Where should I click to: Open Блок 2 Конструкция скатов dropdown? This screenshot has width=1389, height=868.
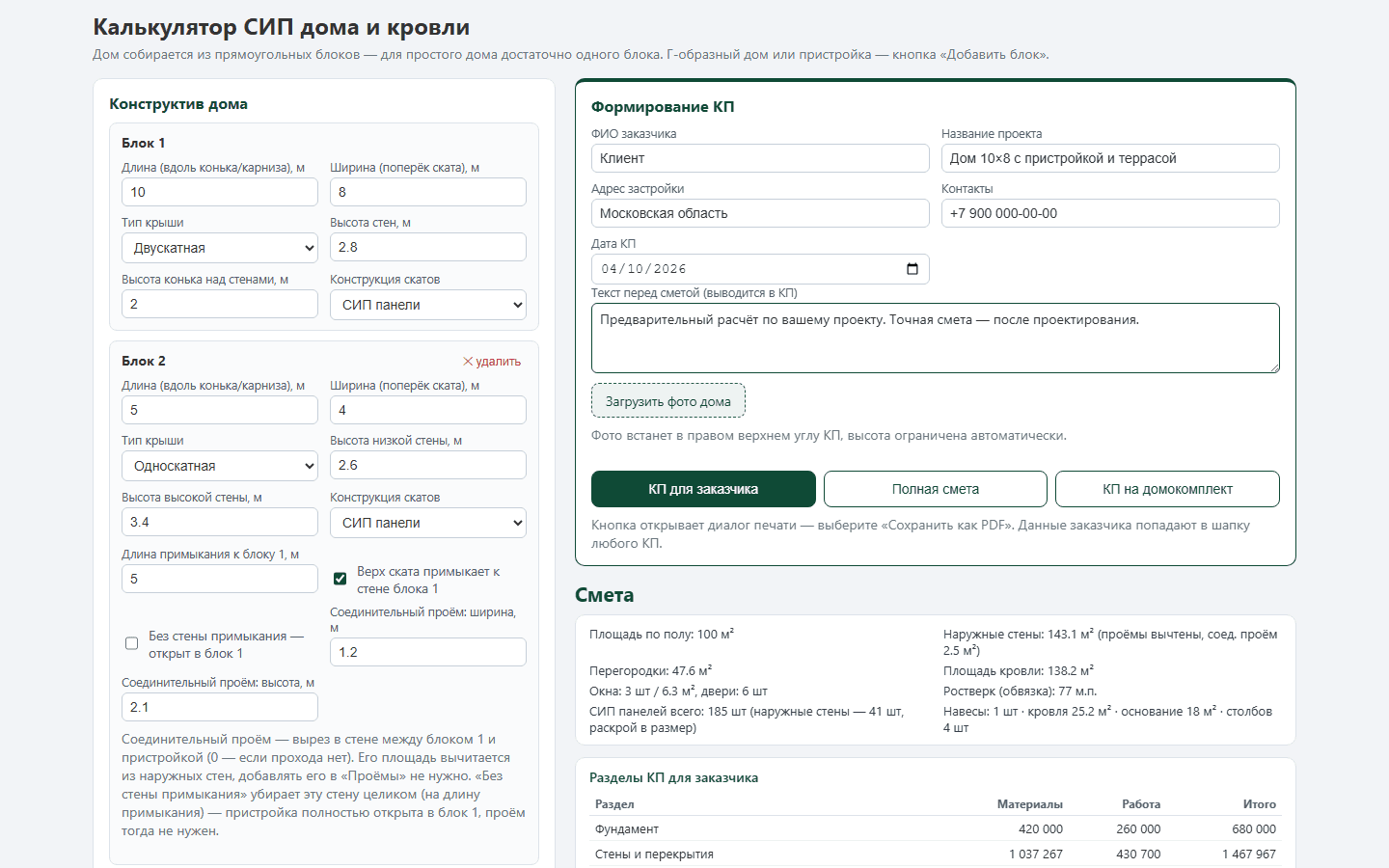point(428,523)
